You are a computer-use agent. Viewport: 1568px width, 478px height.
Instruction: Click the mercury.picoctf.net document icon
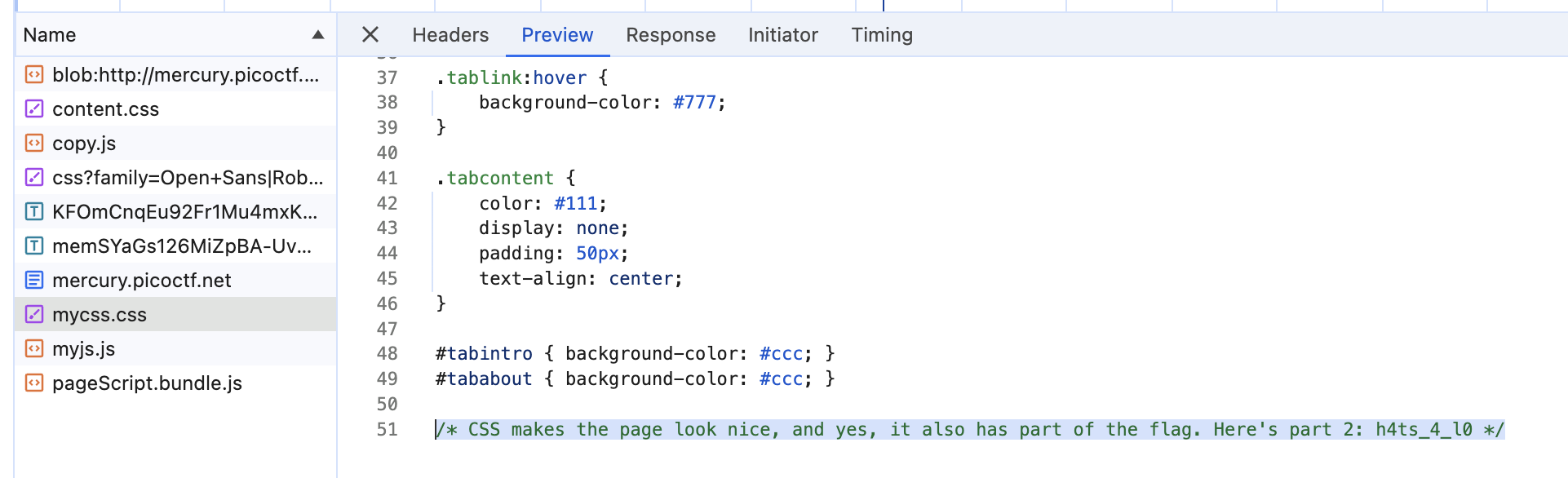pyautogui.click(x=33, y=281)
